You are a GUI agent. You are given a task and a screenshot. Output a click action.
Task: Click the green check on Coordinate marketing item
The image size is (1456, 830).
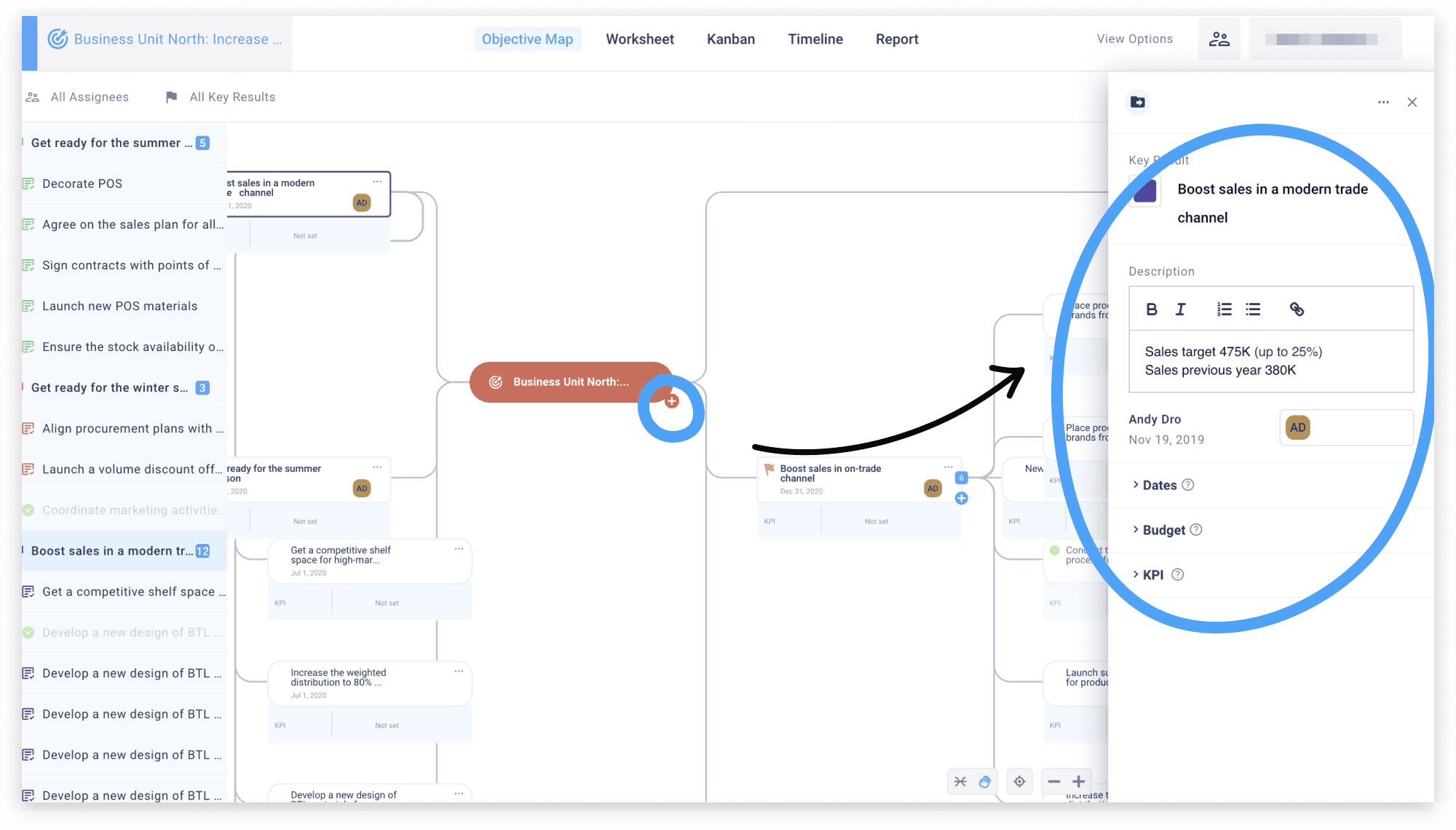(x=28, y=510)
